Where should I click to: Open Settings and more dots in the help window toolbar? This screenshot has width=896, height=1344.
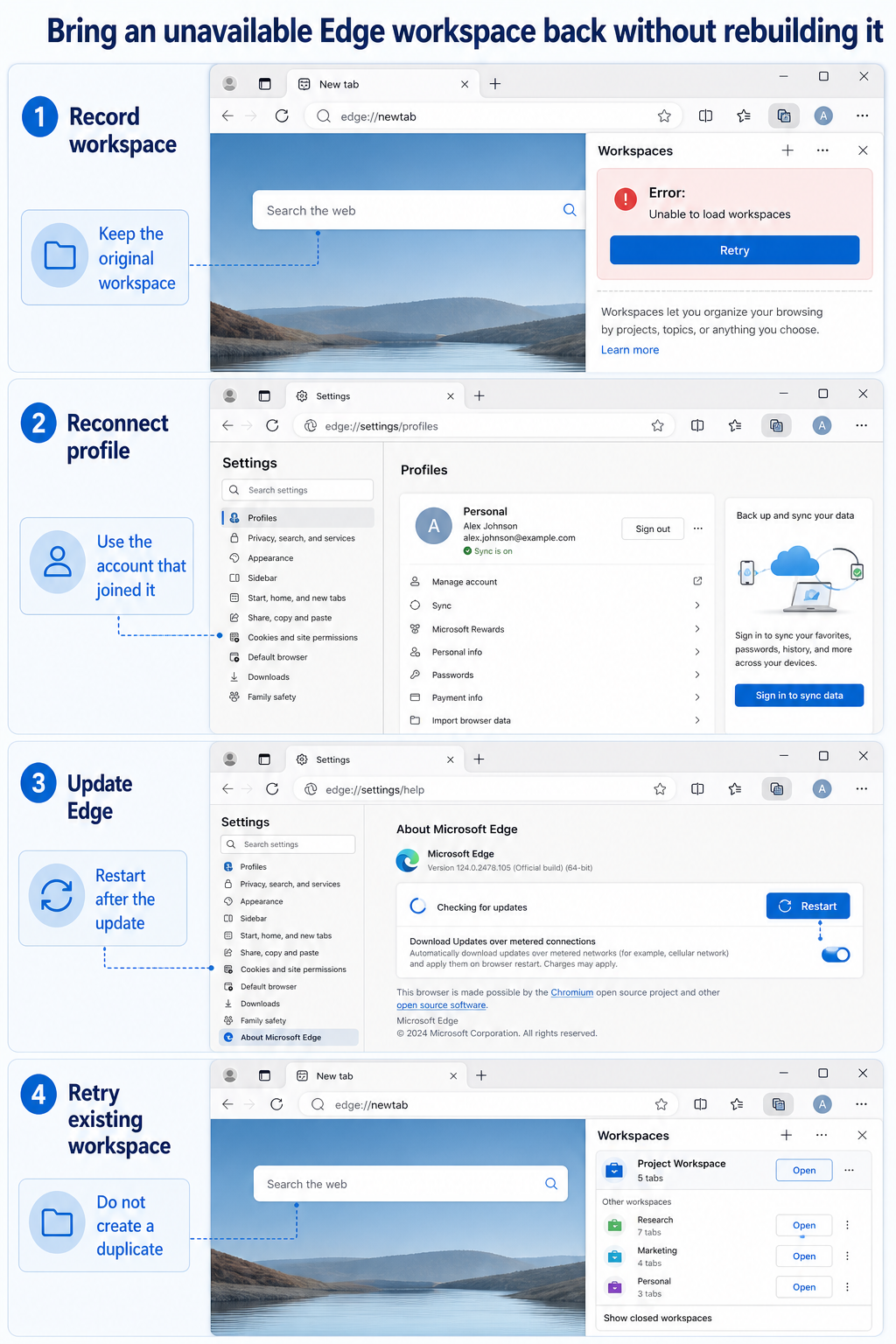coord(862,789)
